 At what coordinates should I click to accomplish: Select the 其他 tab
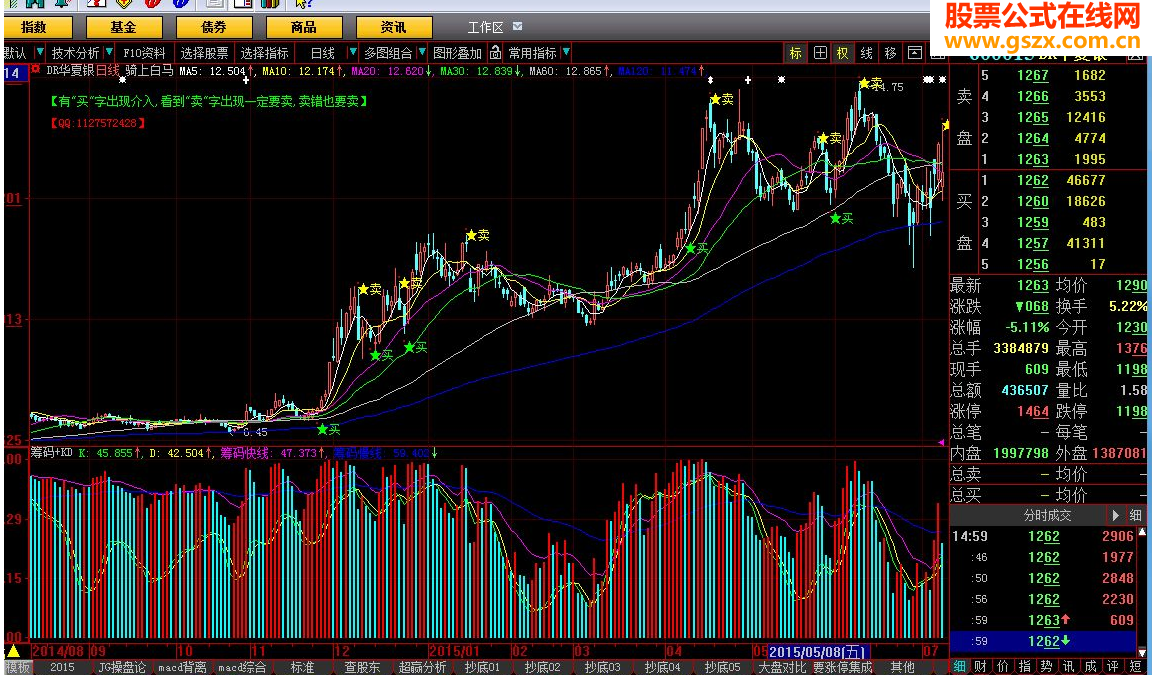point(903,667)
